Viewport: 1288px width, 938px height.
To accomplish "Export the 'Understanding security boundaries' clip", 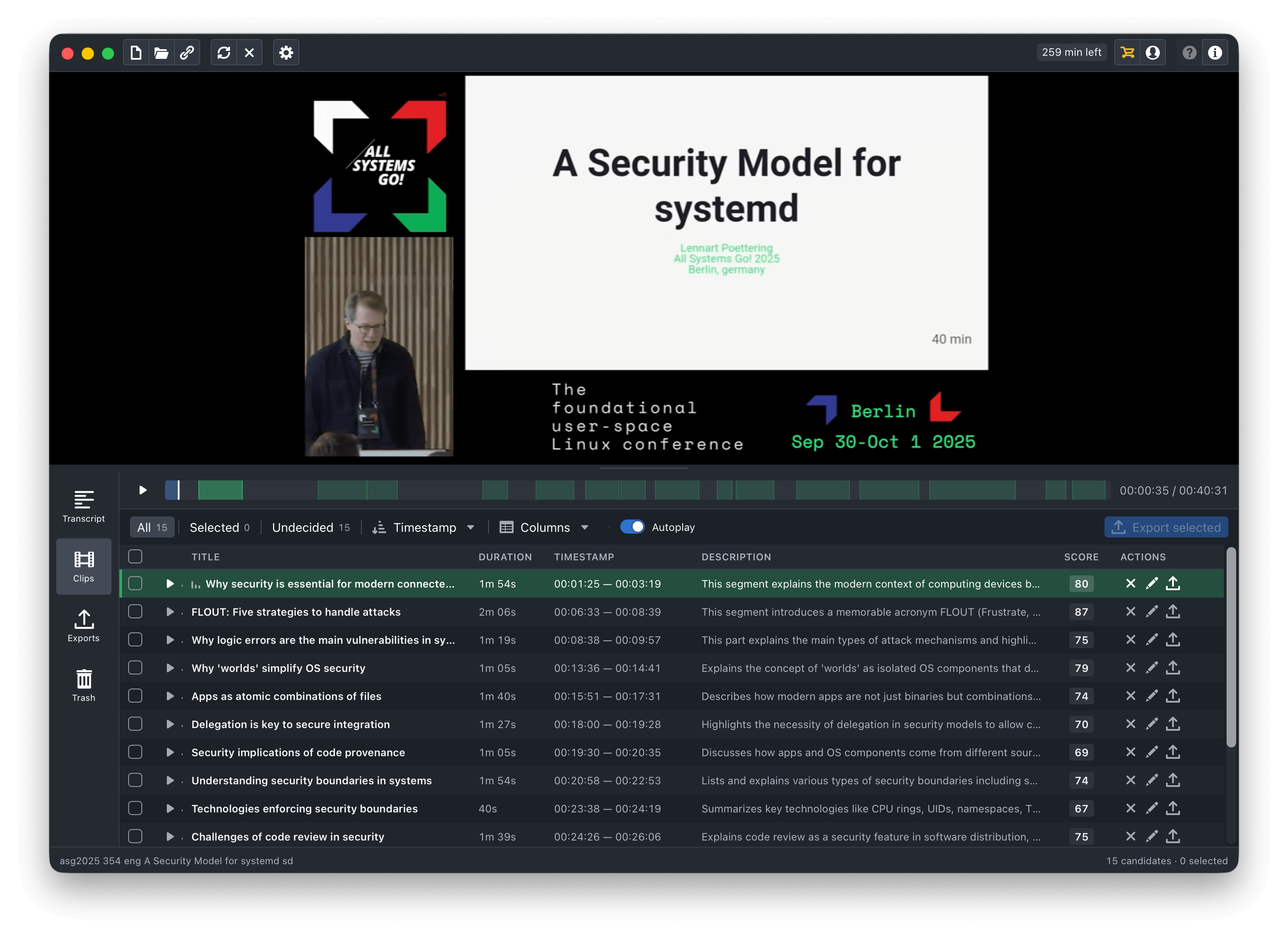I will [1173, 781].
